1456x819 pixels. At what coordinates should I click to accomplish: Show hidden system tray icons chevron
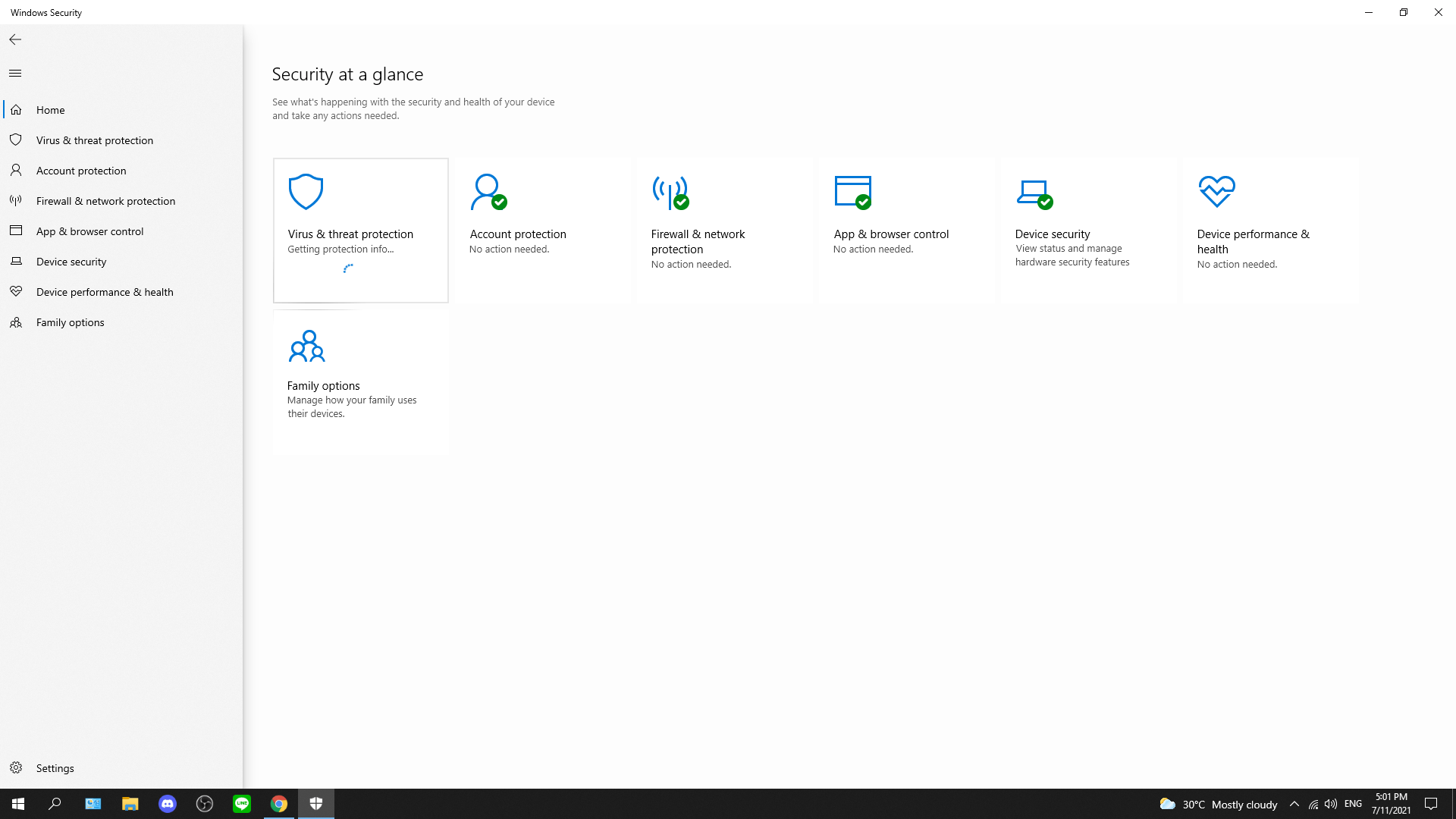tap(1294, 804)
